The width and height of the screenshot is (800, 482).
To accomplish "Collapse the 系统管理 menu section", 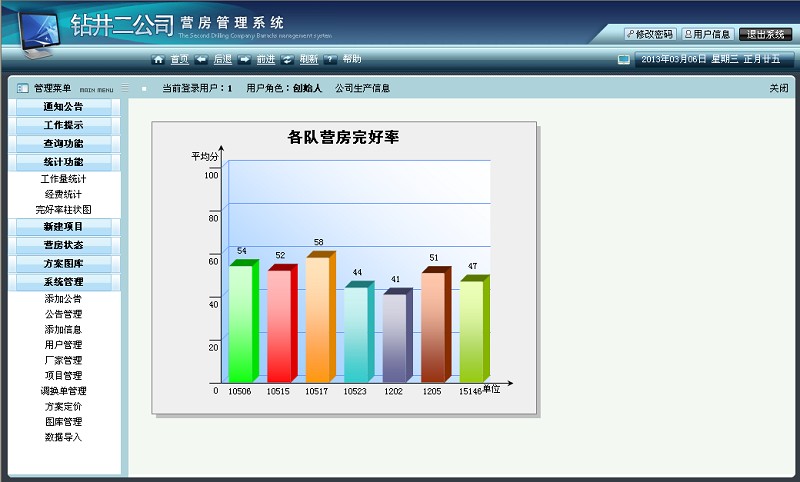I will 64,282.
